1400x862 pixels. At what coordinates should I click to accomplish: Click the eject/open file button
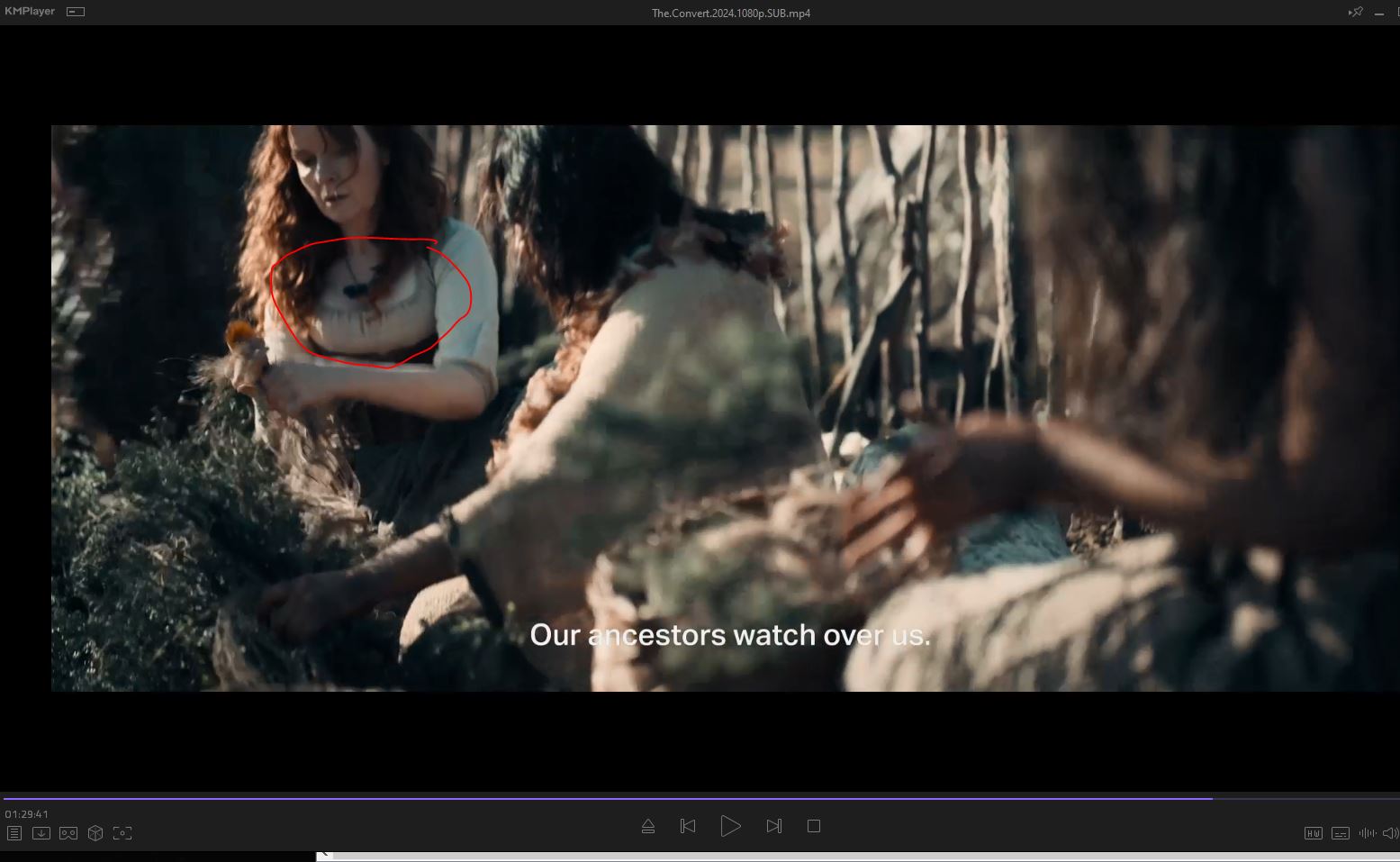pyautogui.click(x=648, y=826)
